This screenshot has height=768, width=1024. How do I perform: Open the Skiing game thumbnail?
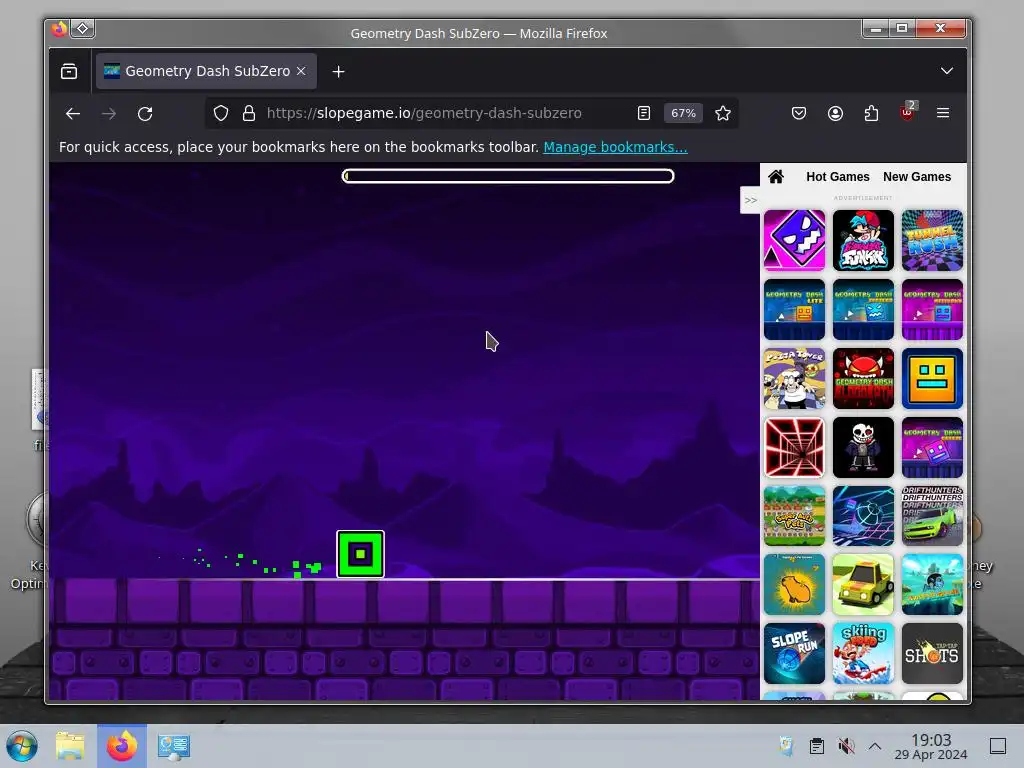863,653
